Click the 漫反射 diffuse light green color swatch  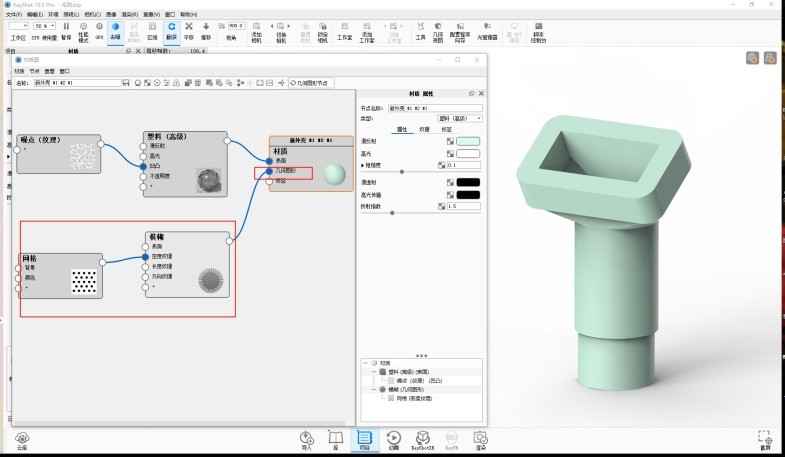468,142
